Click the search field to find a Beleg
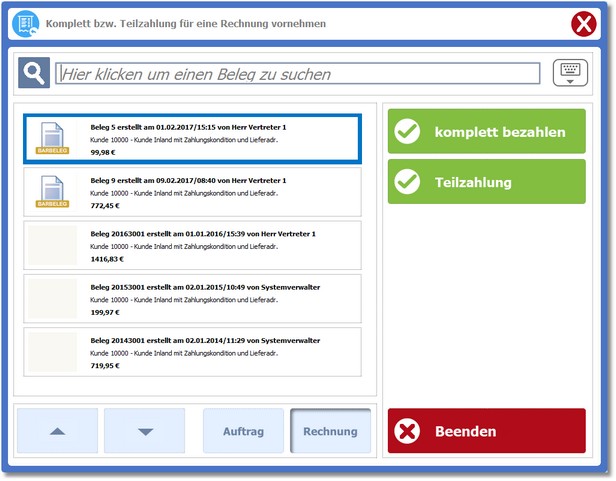616x481 pixels. click(x=298, y=73)
